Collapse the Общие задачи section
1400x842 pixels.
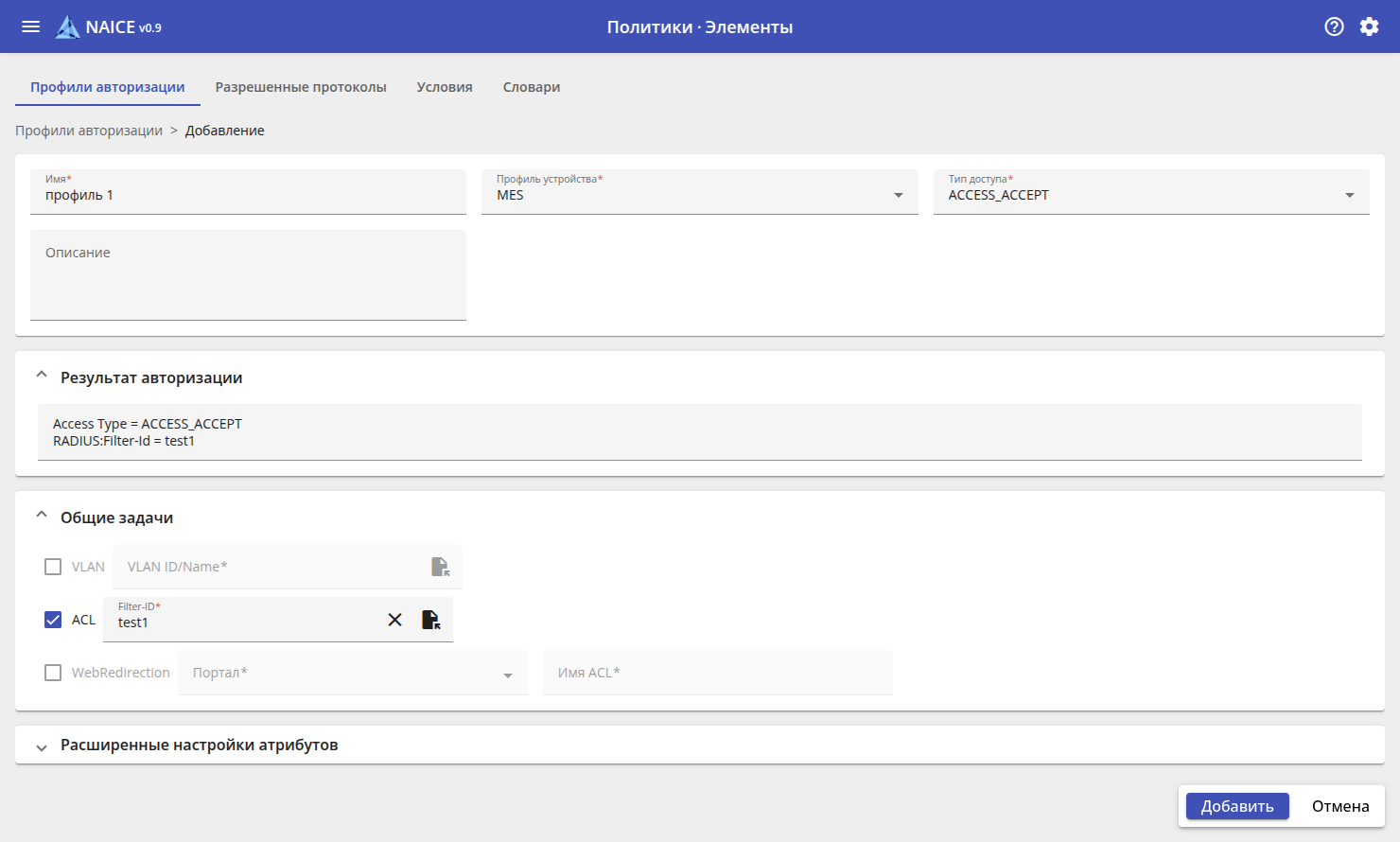coord(42,516)
